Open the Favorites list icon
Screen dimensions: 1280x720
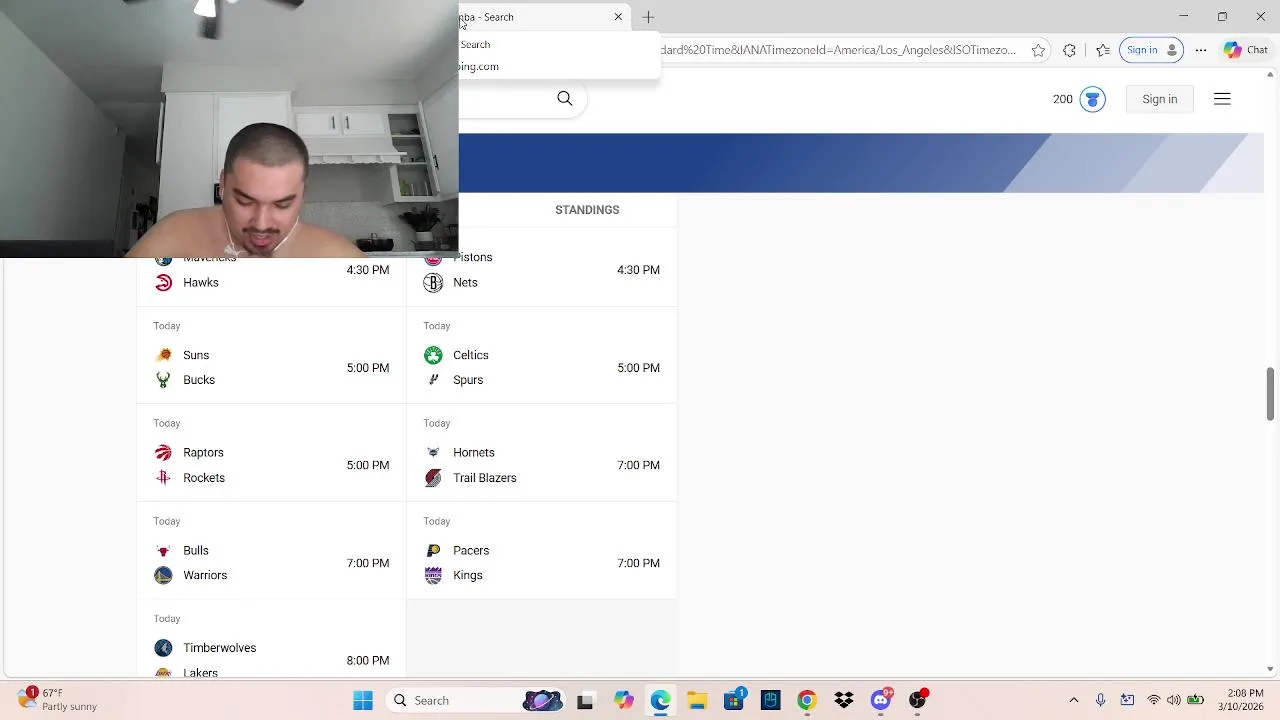[1103, 50]
